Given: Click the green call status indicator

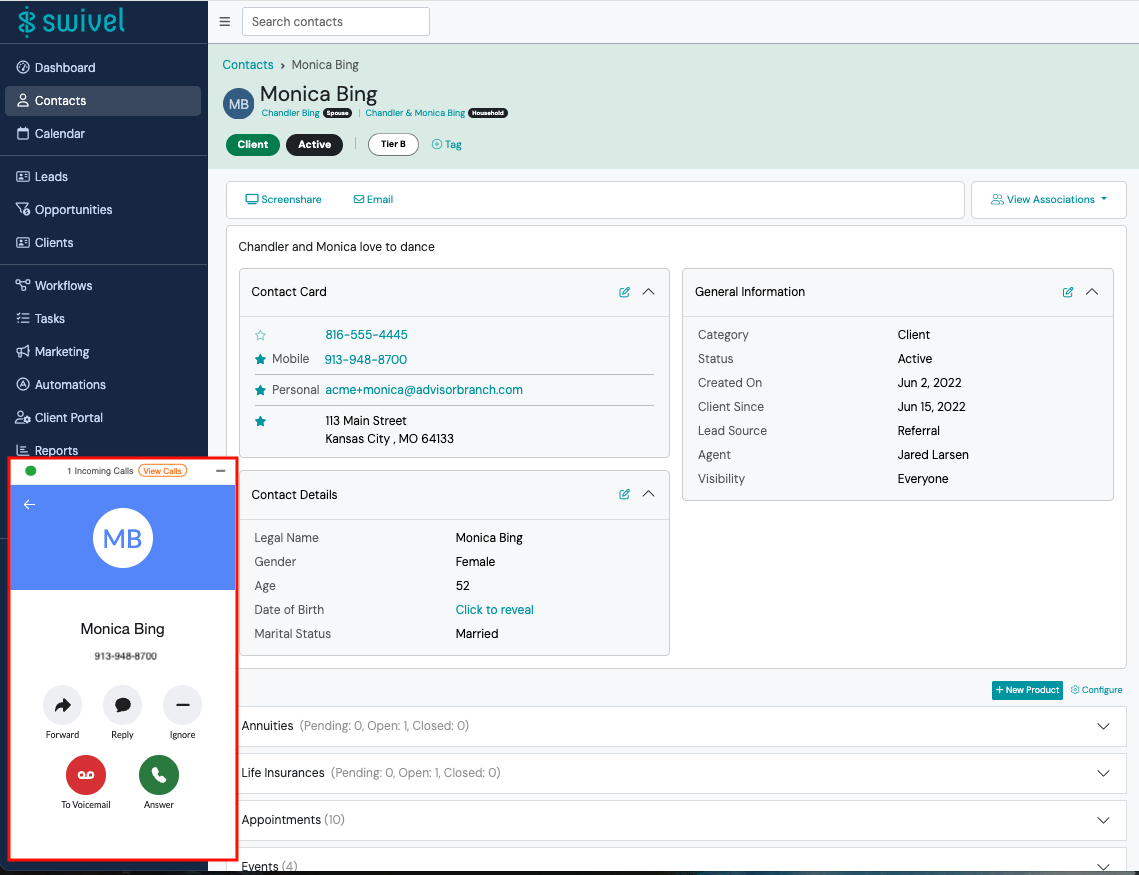Looking at the screenshot, I should [31, 471].
